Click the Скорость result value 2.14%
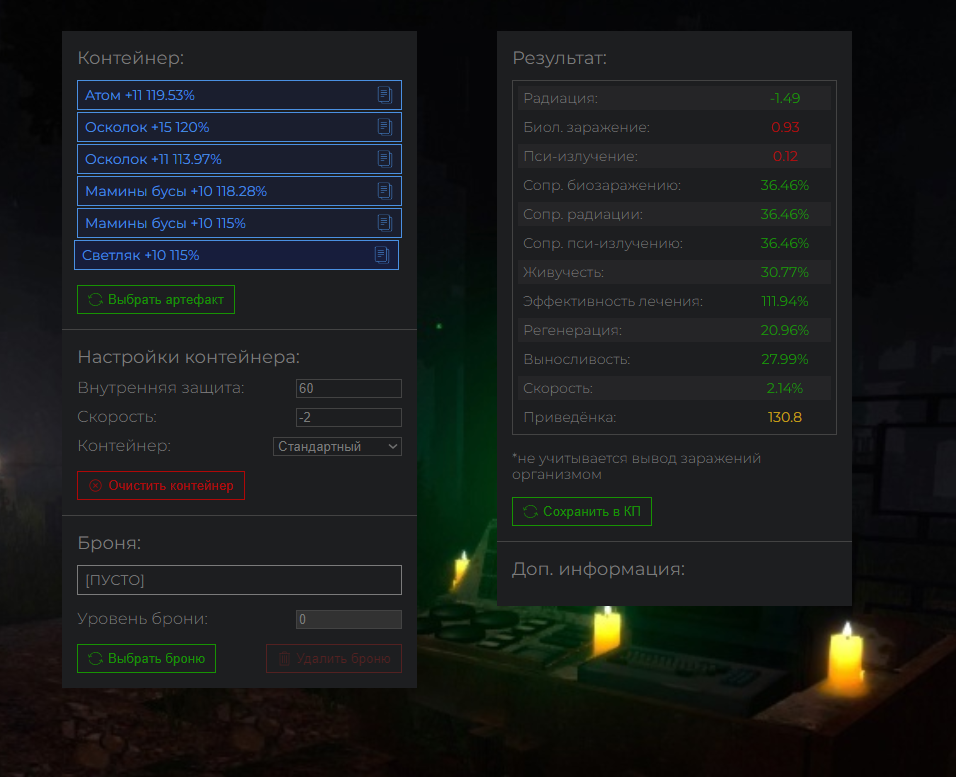This screenshot has width=956, height=777. click(785, 388)
